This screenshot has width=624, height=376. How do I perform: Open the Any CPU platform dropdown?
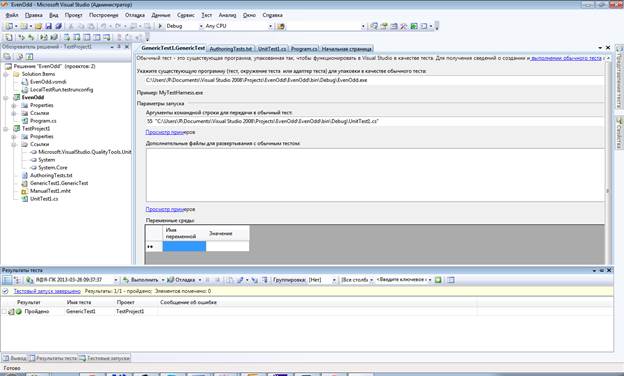point(238,26)
